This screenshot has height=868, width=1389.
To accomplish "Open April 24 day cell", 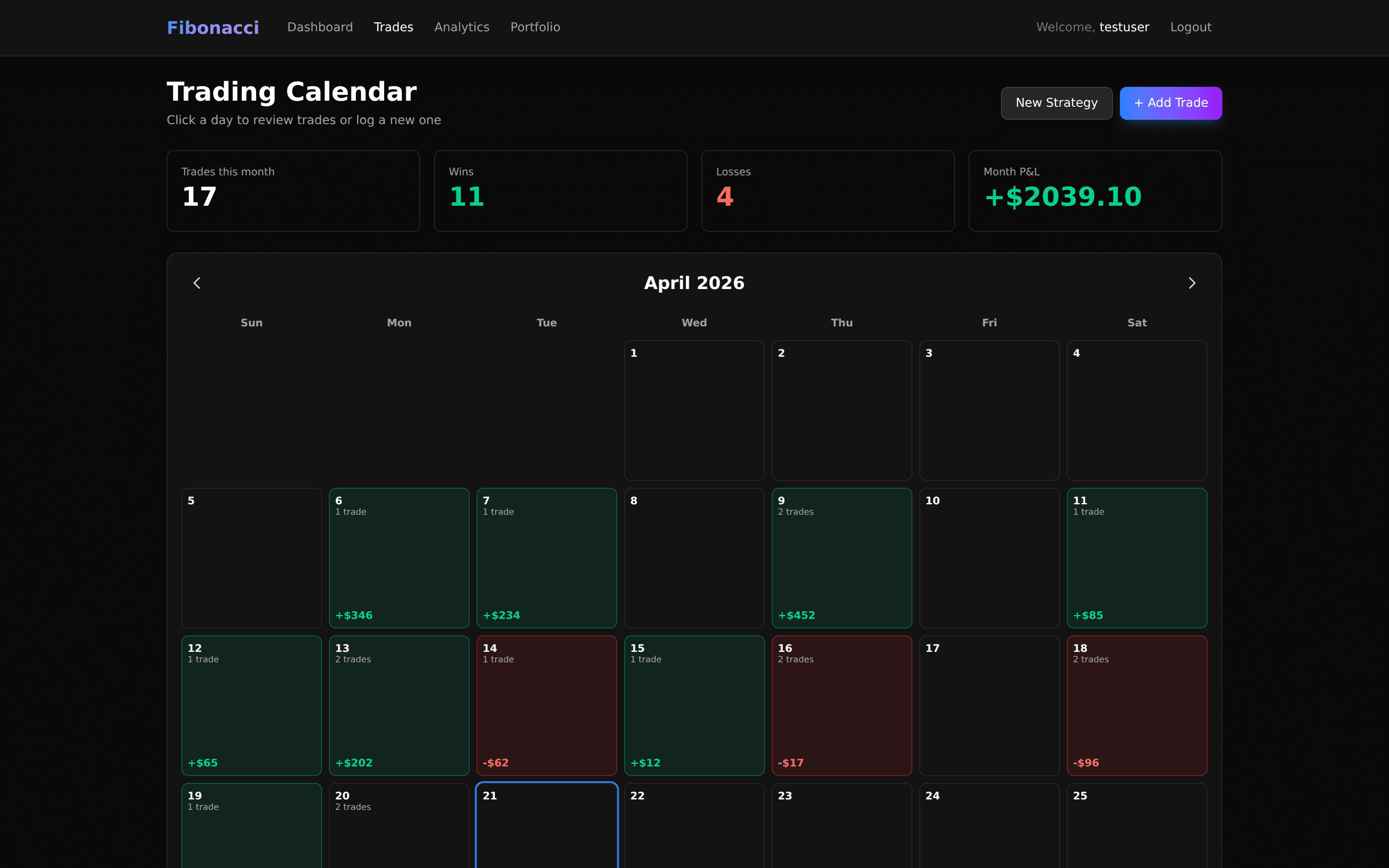I will 989,825.
